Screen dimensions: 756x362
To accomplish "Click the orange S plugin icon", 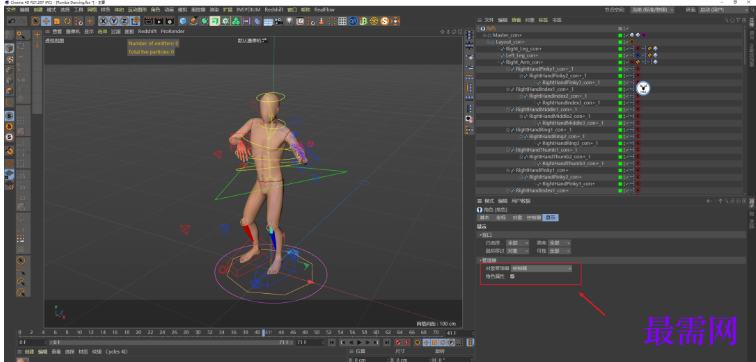I will click(385, 21).
